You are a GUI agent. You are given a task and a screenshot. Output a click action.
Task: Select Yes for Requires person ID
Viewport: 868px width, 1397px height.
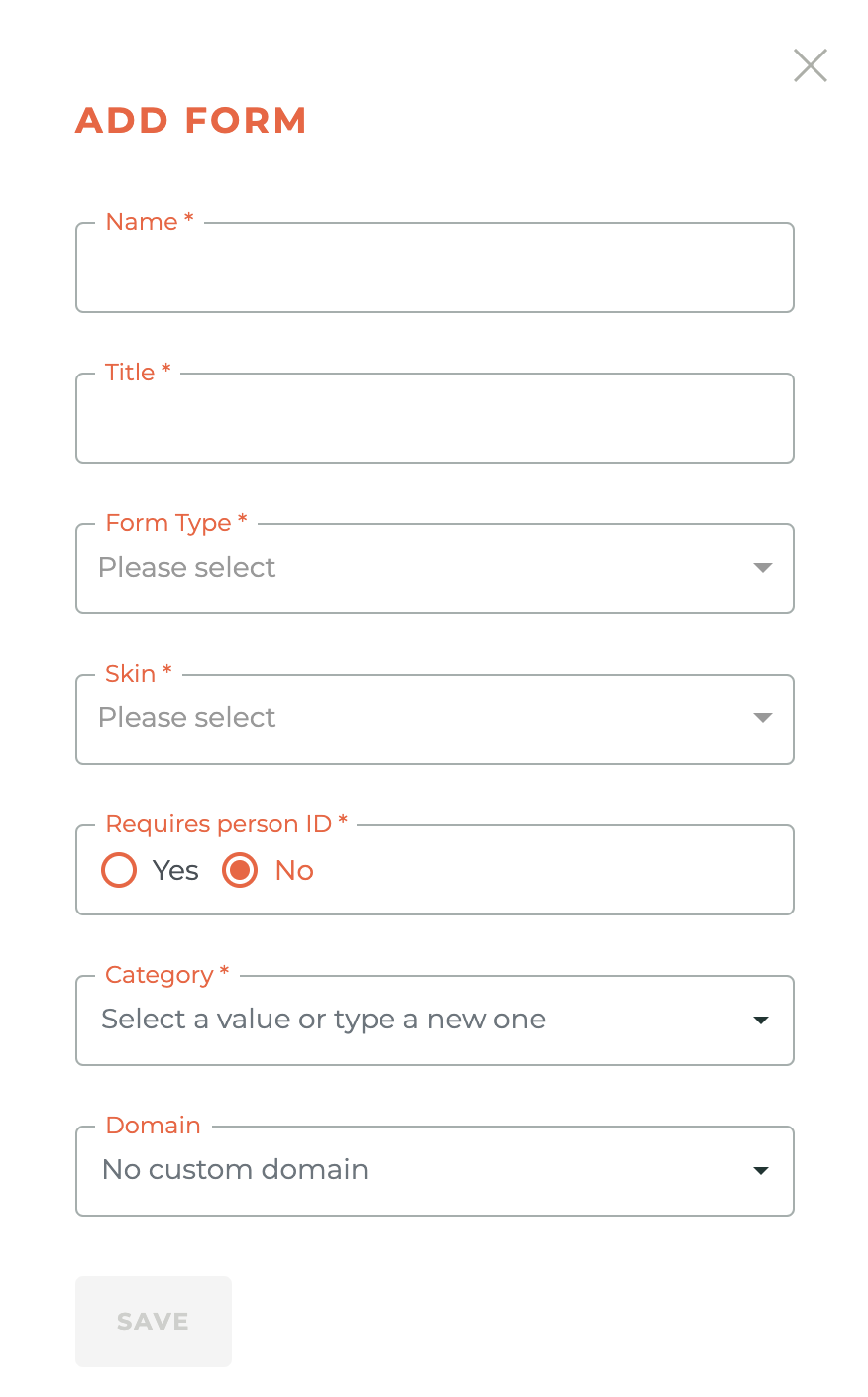[119, 869]
